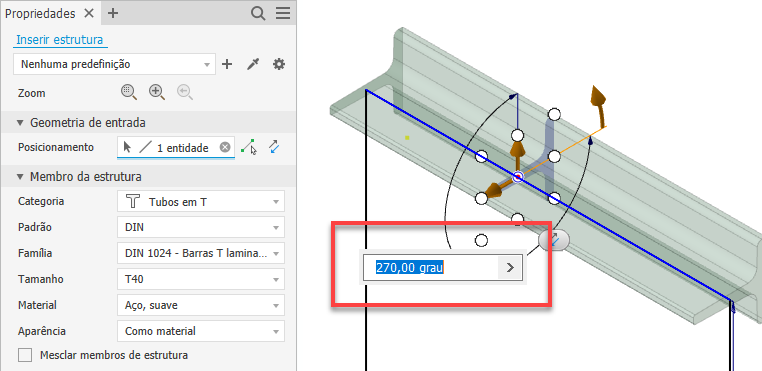This screenshot has height=371, width=762.
Task: Click the flip direction icon in Posicionamento row
Action: (x=275, y=147)
